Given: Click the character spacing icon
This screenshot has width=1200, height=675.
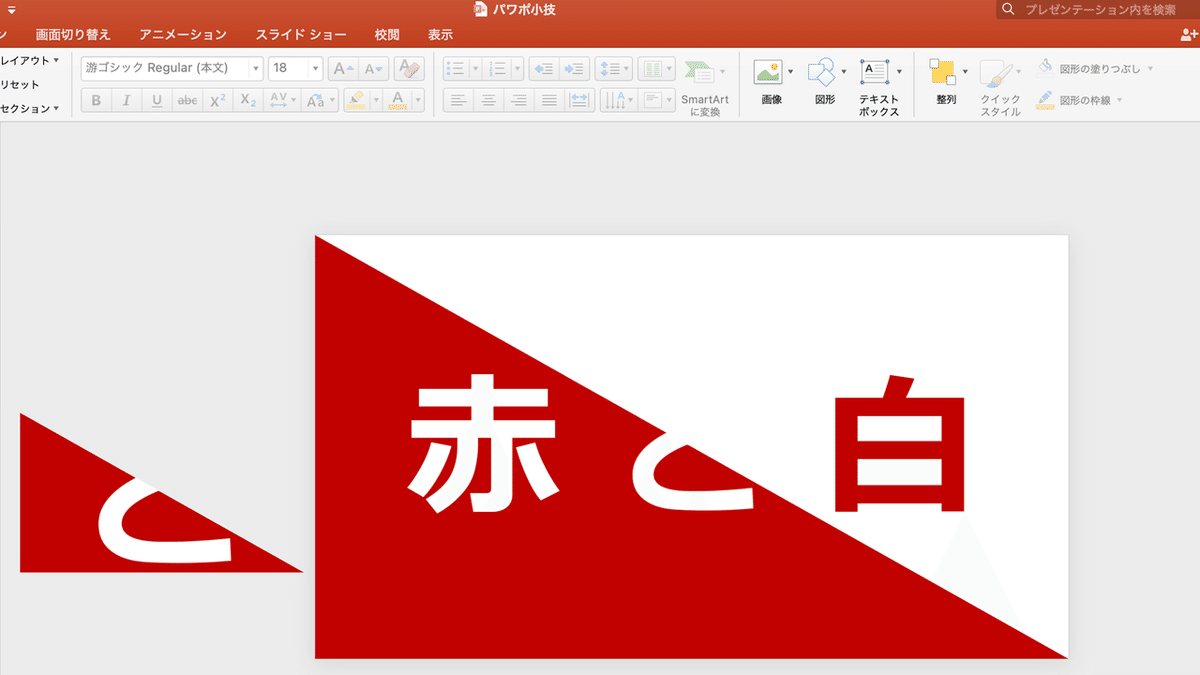Looking at the screenshot, I should (280, 100).
